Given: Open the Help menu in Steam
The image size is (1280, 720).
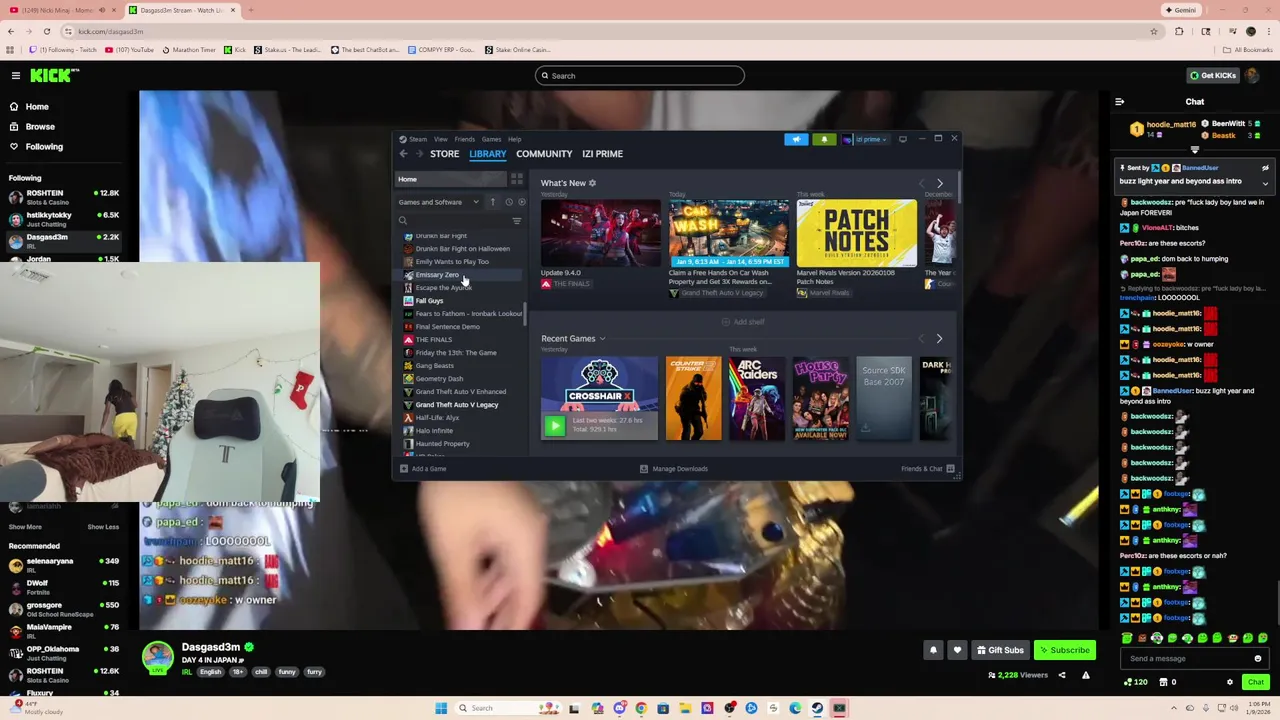Looking at the screenshot, I should (514, 139).
